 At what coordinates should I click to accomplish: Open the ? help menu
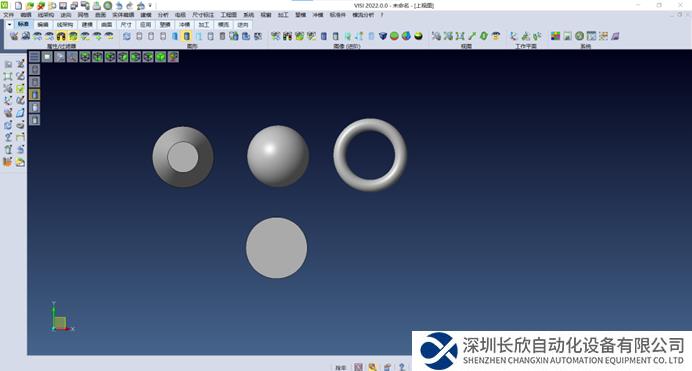click(382, 15)
